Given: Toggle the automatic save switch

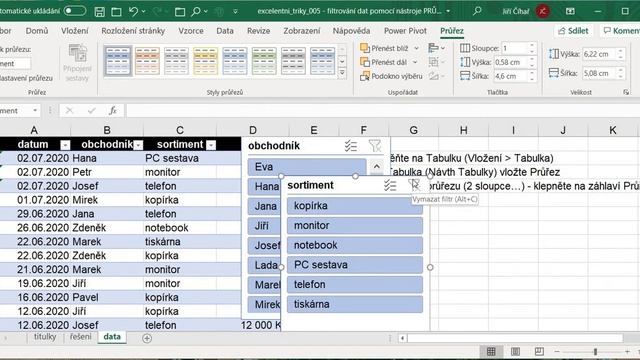Looking at the screenshot, I should [75, 11].
